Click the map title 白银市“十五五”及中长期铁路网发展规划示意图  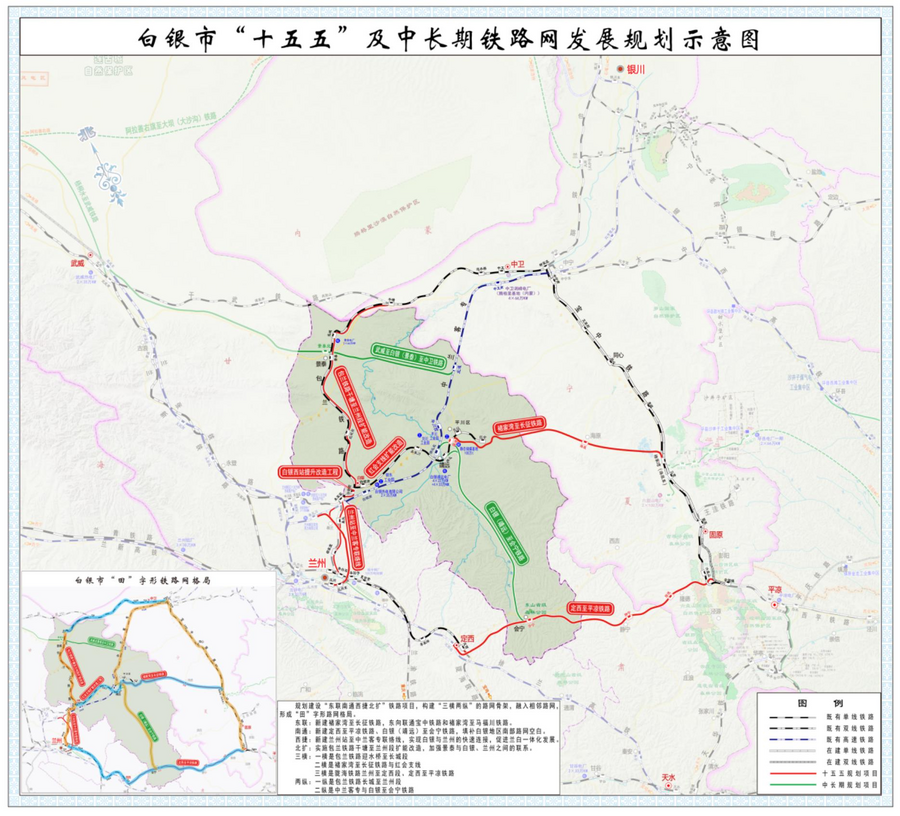click(x=449, y=36)
